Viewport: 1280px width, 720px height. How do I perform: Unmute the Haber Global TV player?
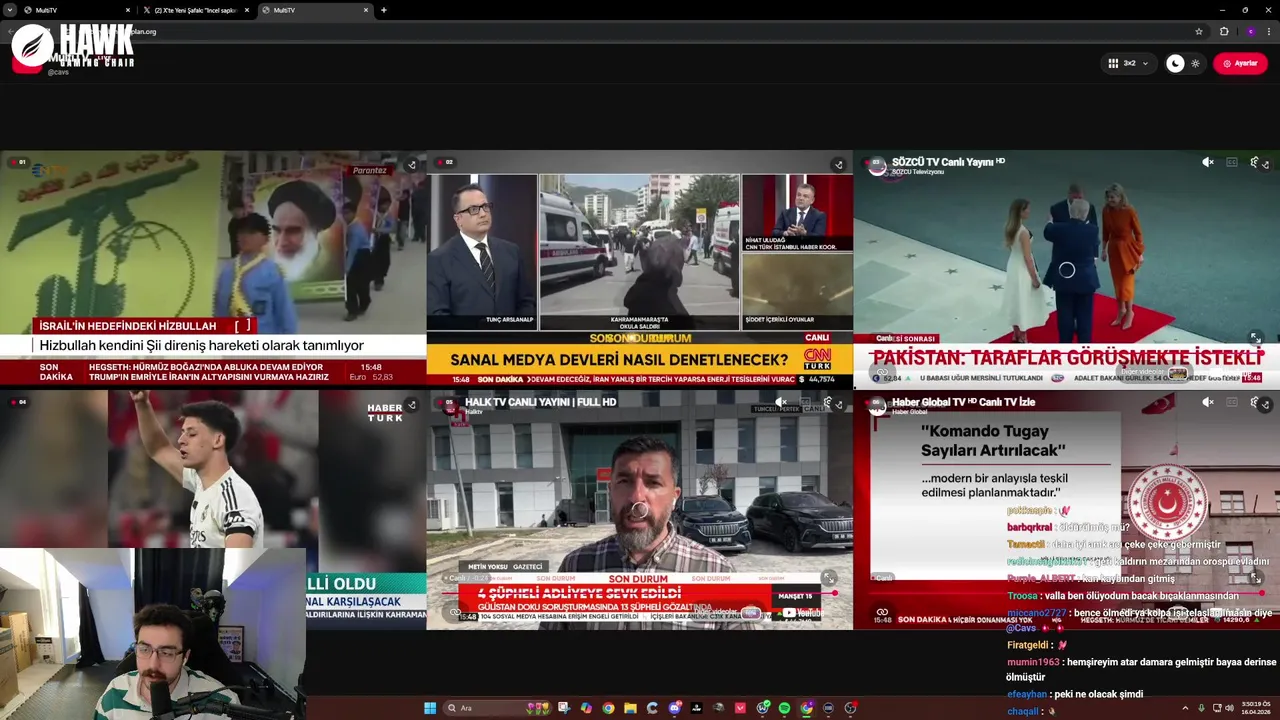click(x=1208, y=402)
